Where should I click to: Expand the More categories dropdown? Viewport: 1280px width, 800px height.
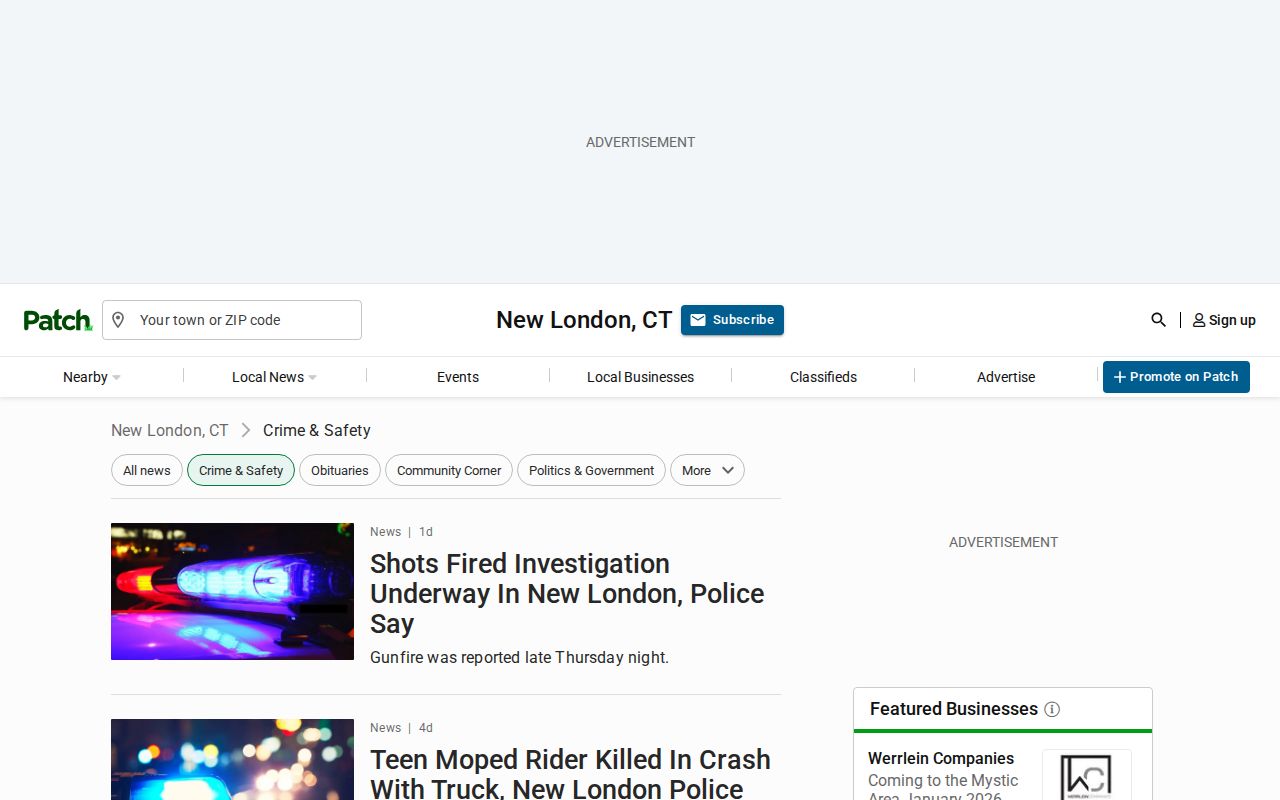(707, 470)
